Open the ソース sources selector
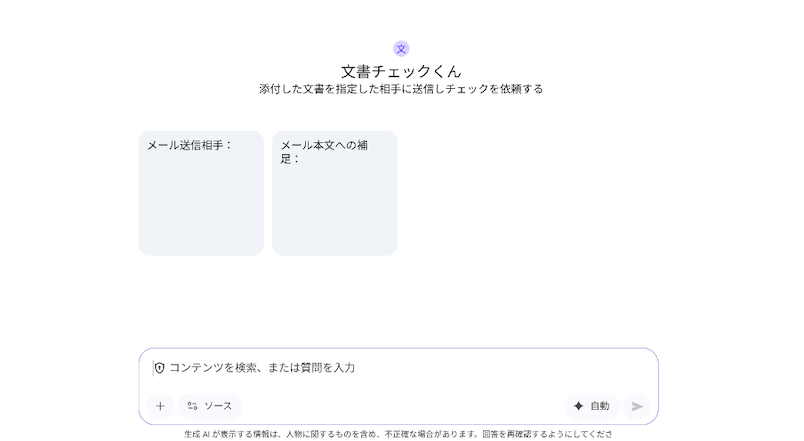The height and width of the screenshot is (441, 804). click(210, 406)
